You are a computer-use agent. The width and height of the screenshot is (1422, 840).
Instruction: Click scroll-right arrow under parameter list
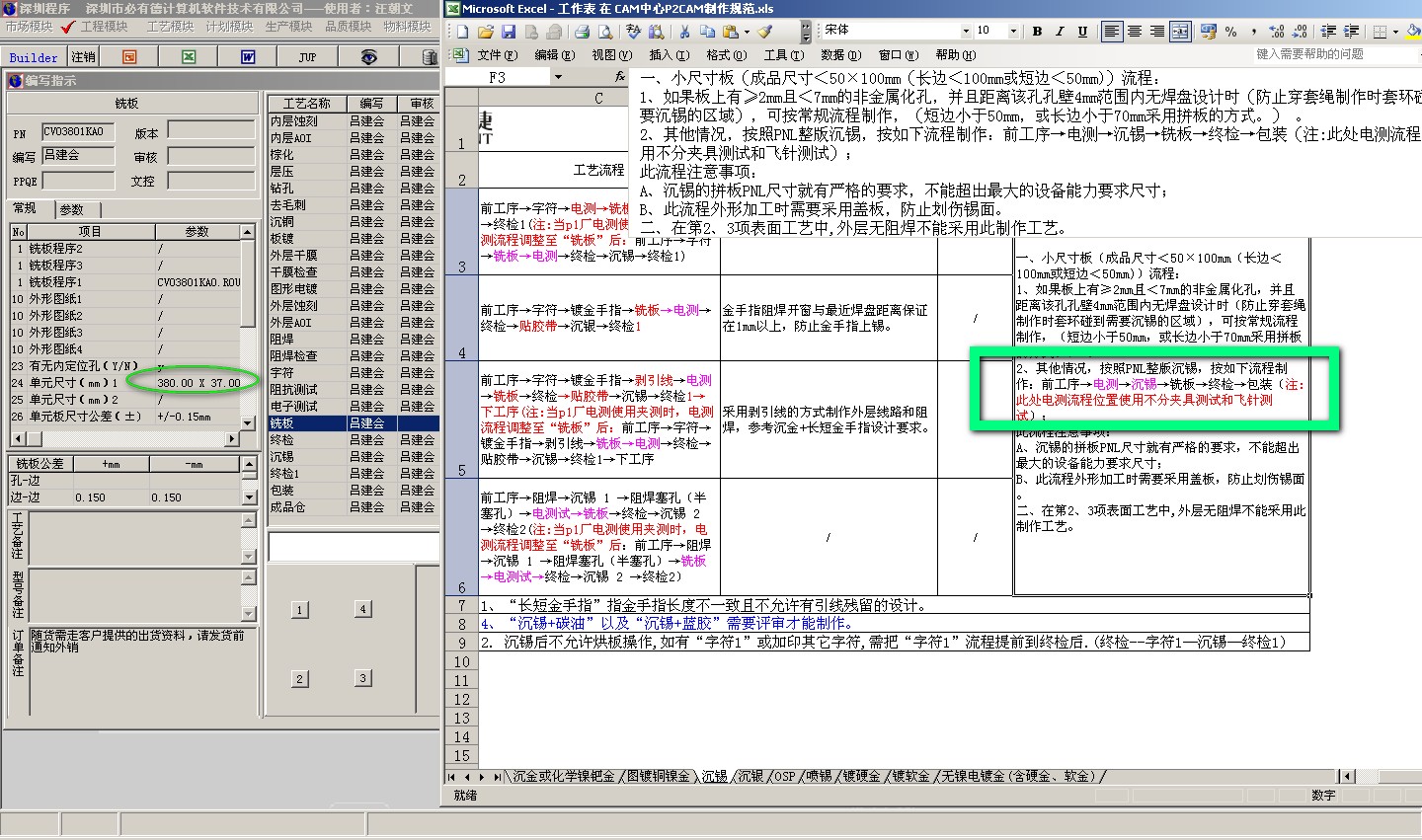click(x=232, y=439)
